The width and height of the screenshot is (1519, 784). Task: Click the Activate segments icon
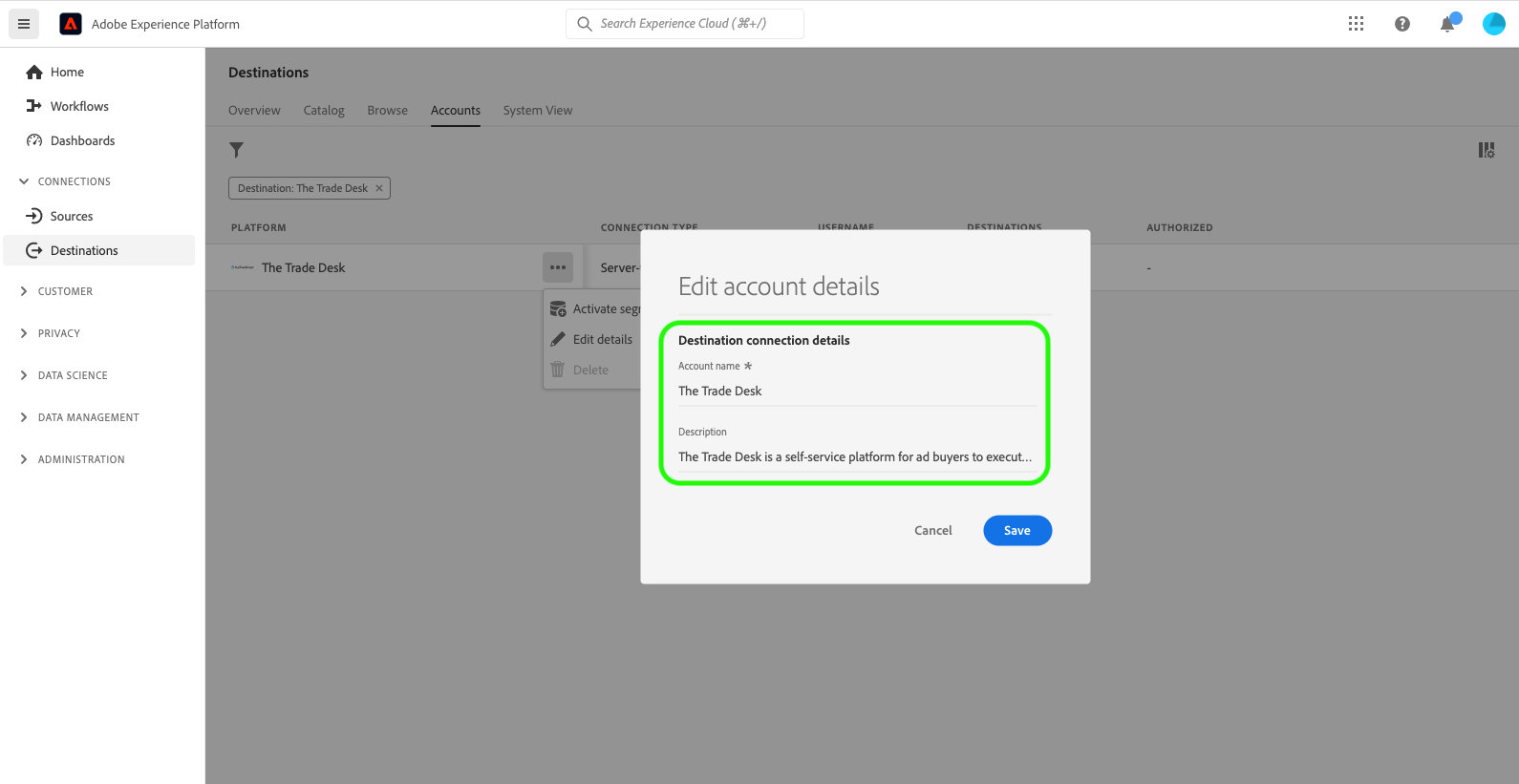coord(559,309)
